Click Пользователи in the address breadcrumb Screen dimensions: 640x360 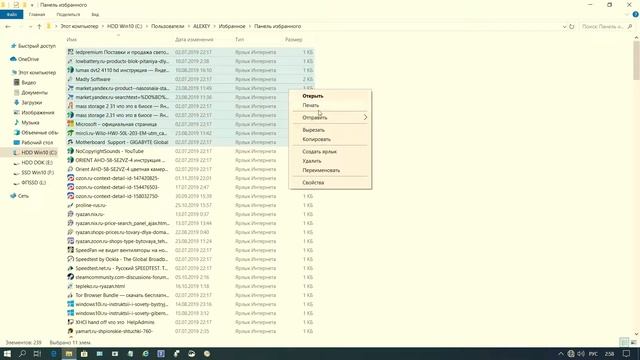167,27
